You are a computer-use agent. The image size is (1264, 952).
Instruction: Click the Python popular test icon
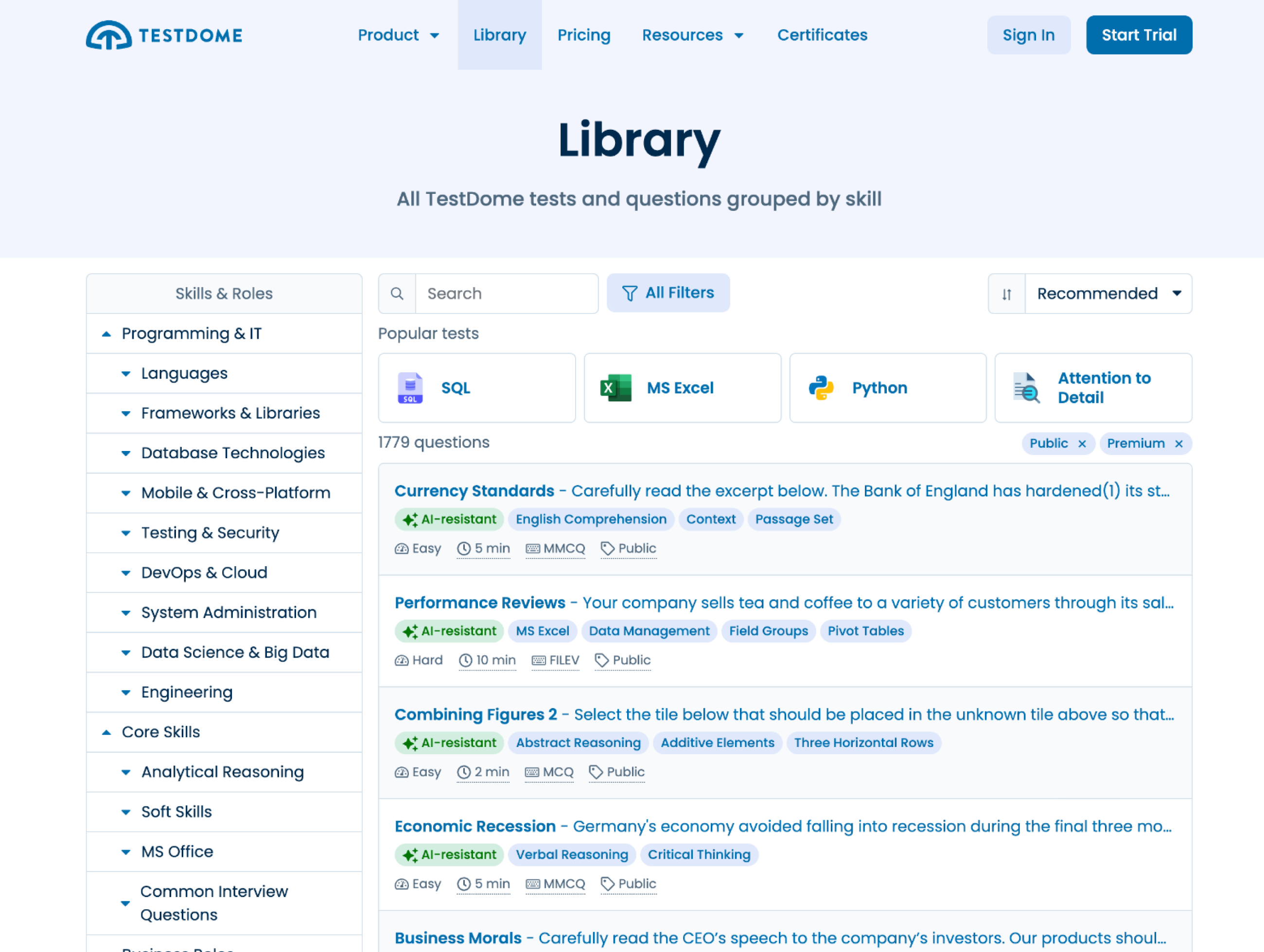pyautogui.click(x=821, y=388)
